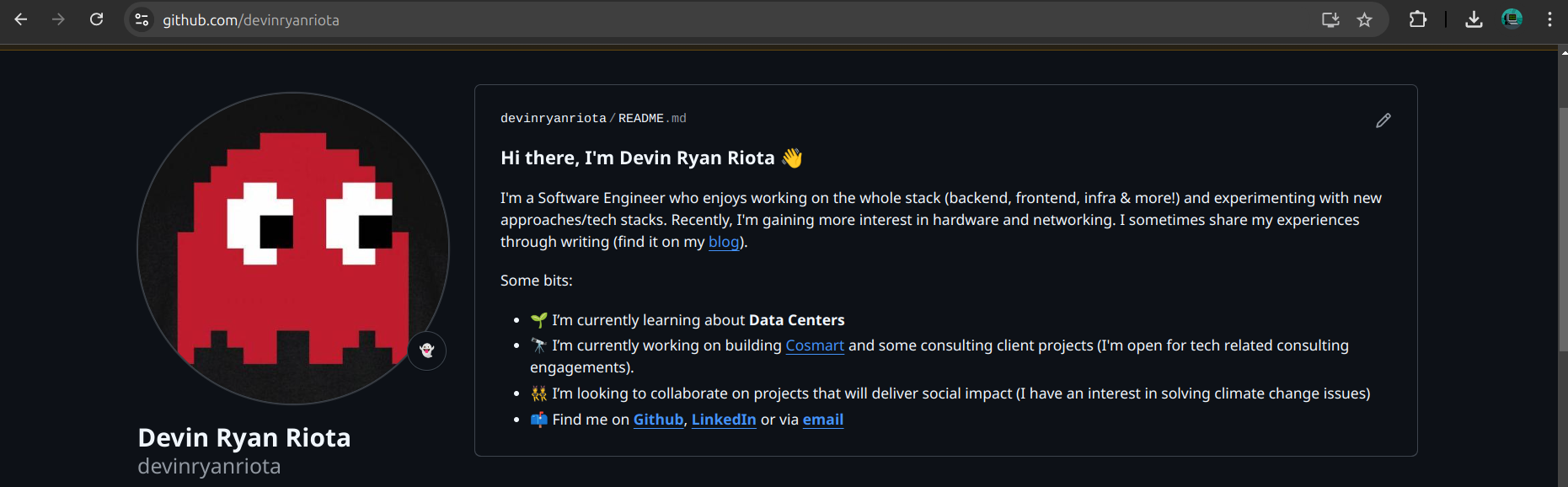This screenshot has height=487, width=1568.
Task: Open the Chrome three-dot menu
Action: tap(1549, 19)
